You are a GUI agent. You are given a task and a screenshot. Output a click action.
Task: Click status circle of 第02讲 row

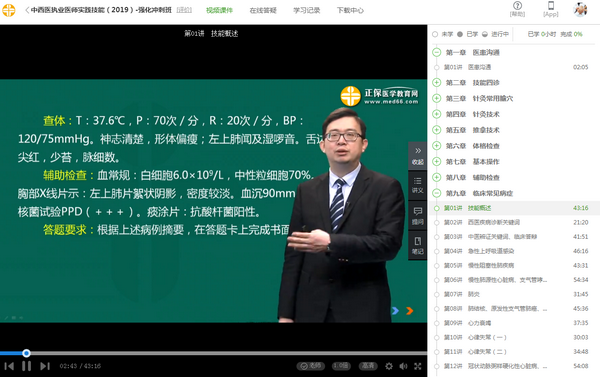pos(437,222)
